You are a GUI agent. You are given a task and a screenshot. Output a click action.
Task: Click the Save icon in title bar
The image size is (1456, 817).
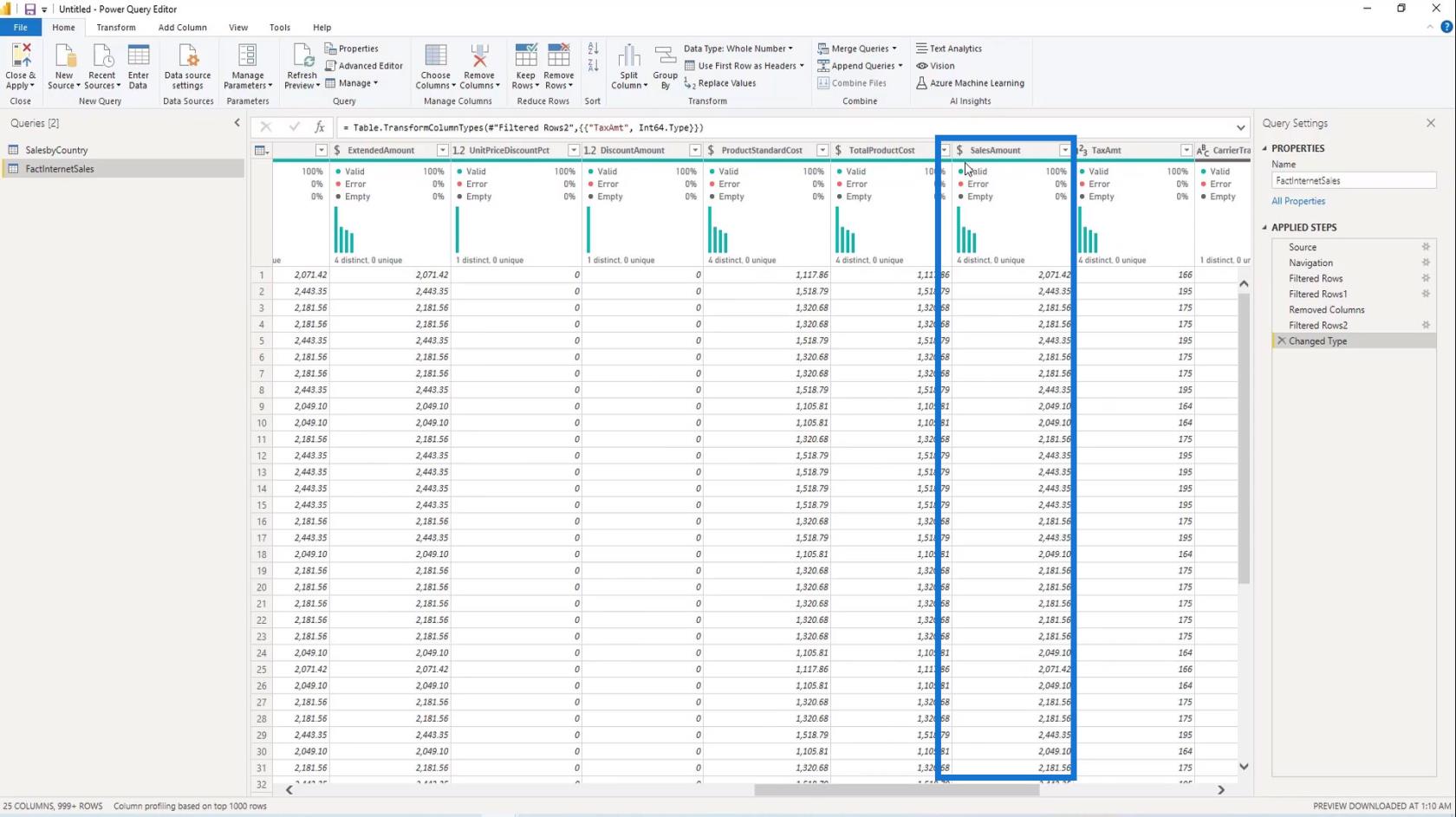[x=29, y=10]
